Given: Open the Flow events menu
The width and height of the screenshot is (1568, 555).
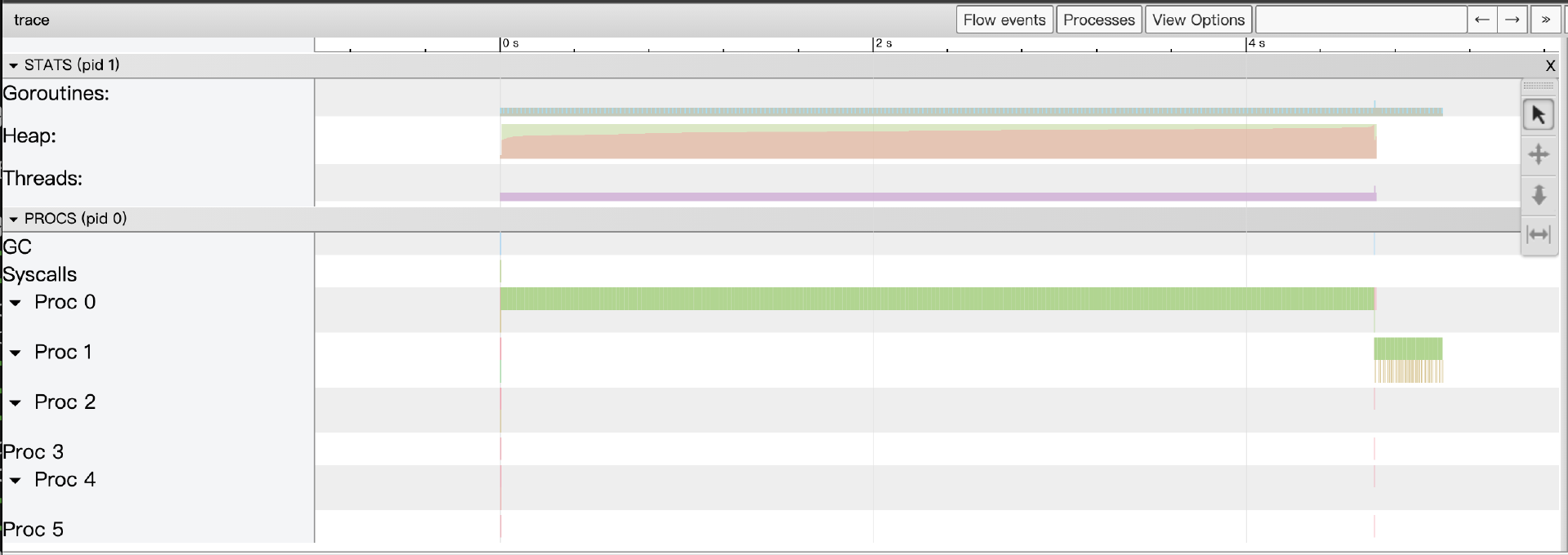Looking at the screenshot, I should pyautogui.click(x=1004, y=20).
